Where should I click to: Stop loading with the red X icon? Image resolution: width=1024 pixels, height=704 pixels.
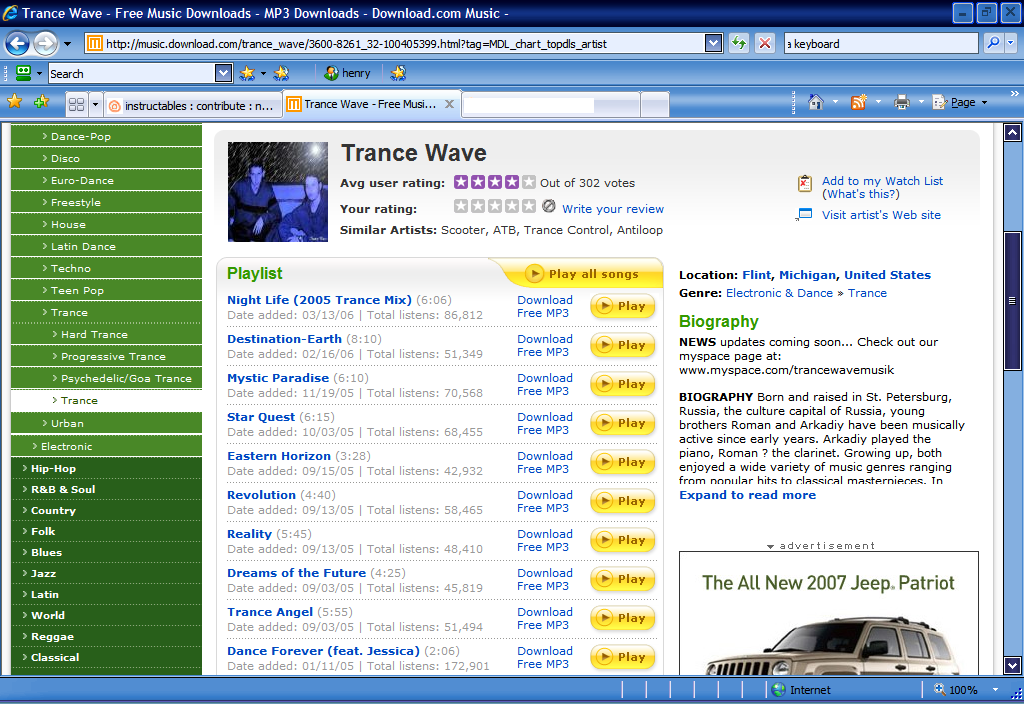[764, 43]
